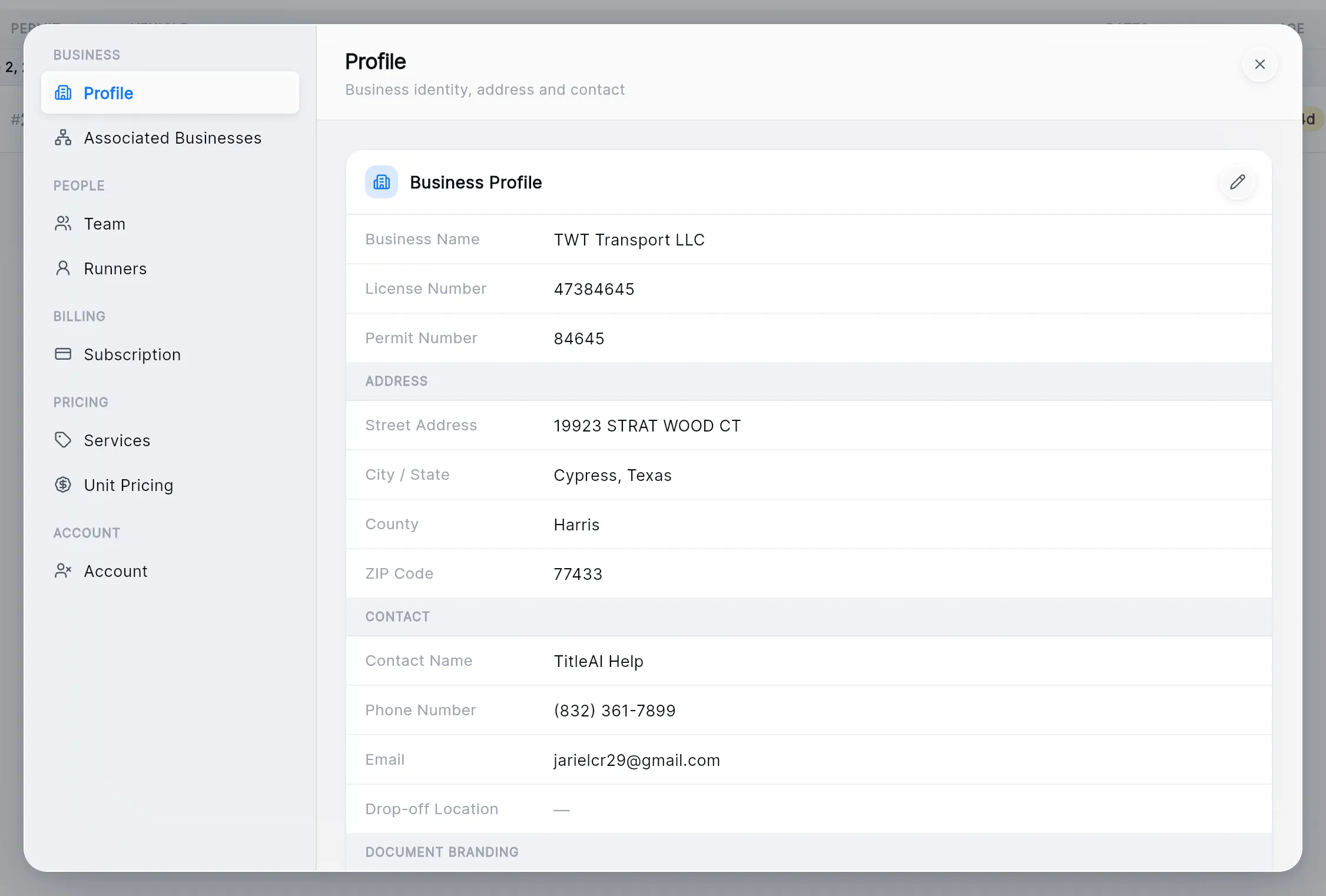
Task: Close the Profile settings dialog
Action: pos(1260,64)
